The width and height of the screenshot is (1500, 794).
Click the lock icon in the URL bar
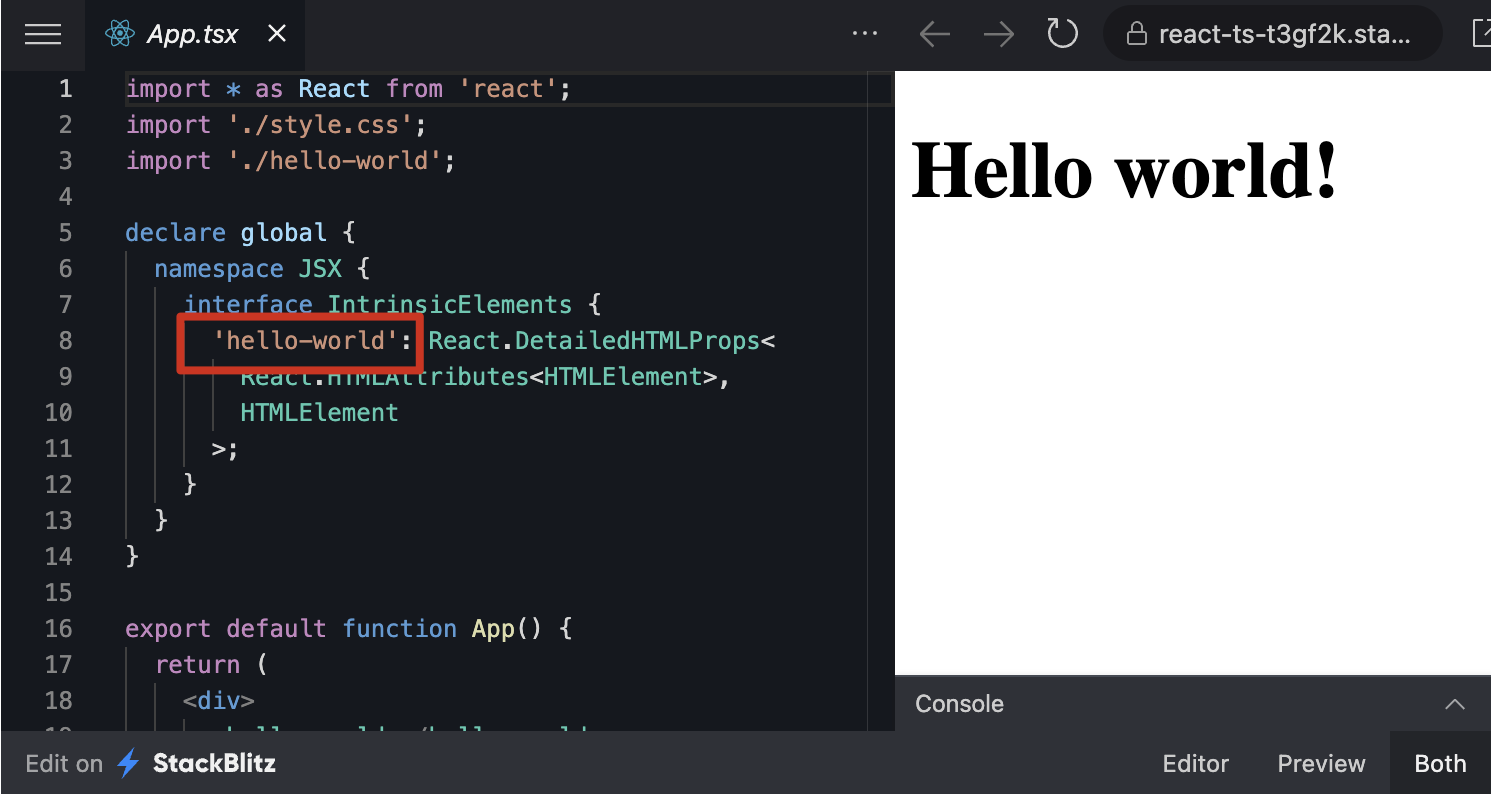click(x=1136, y=35)
